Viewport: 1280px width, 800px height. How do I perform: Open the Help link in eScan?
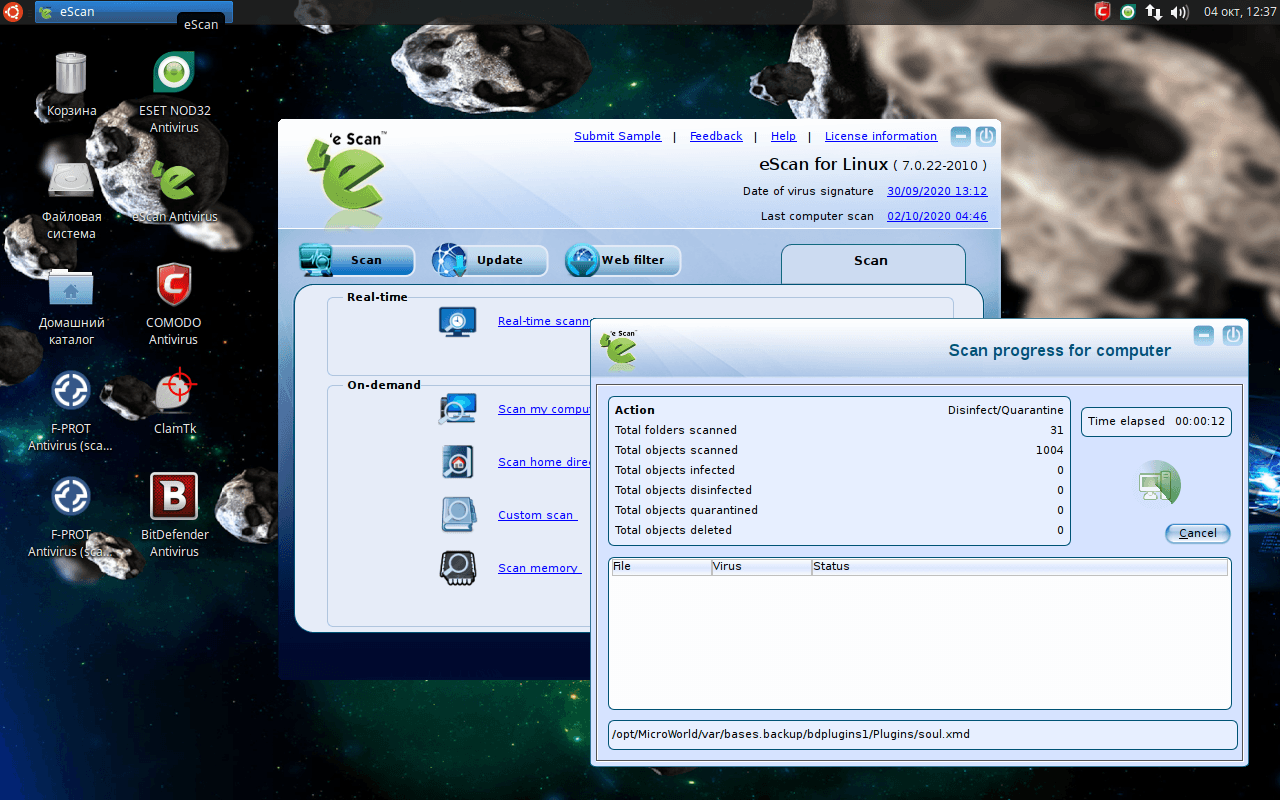coord(784,136)
